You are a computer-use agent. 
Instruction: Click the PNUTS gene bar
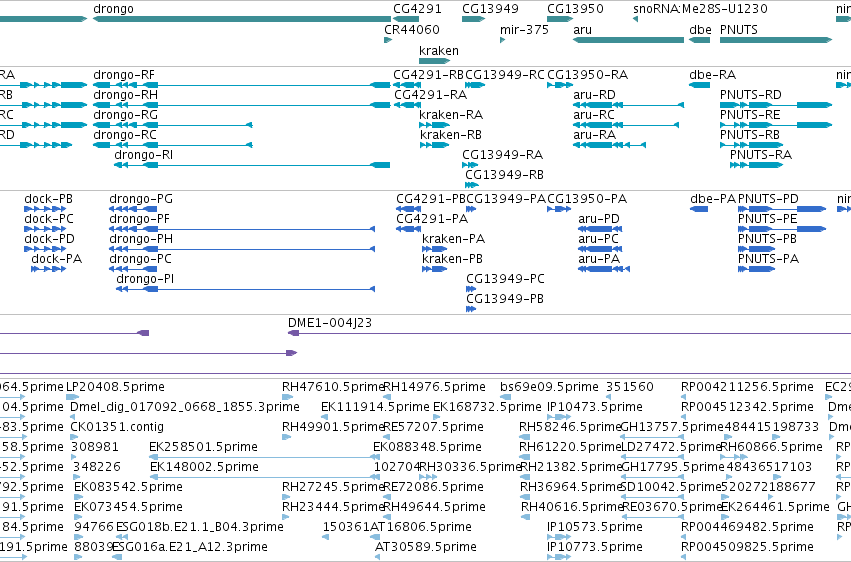coord(776,40)
